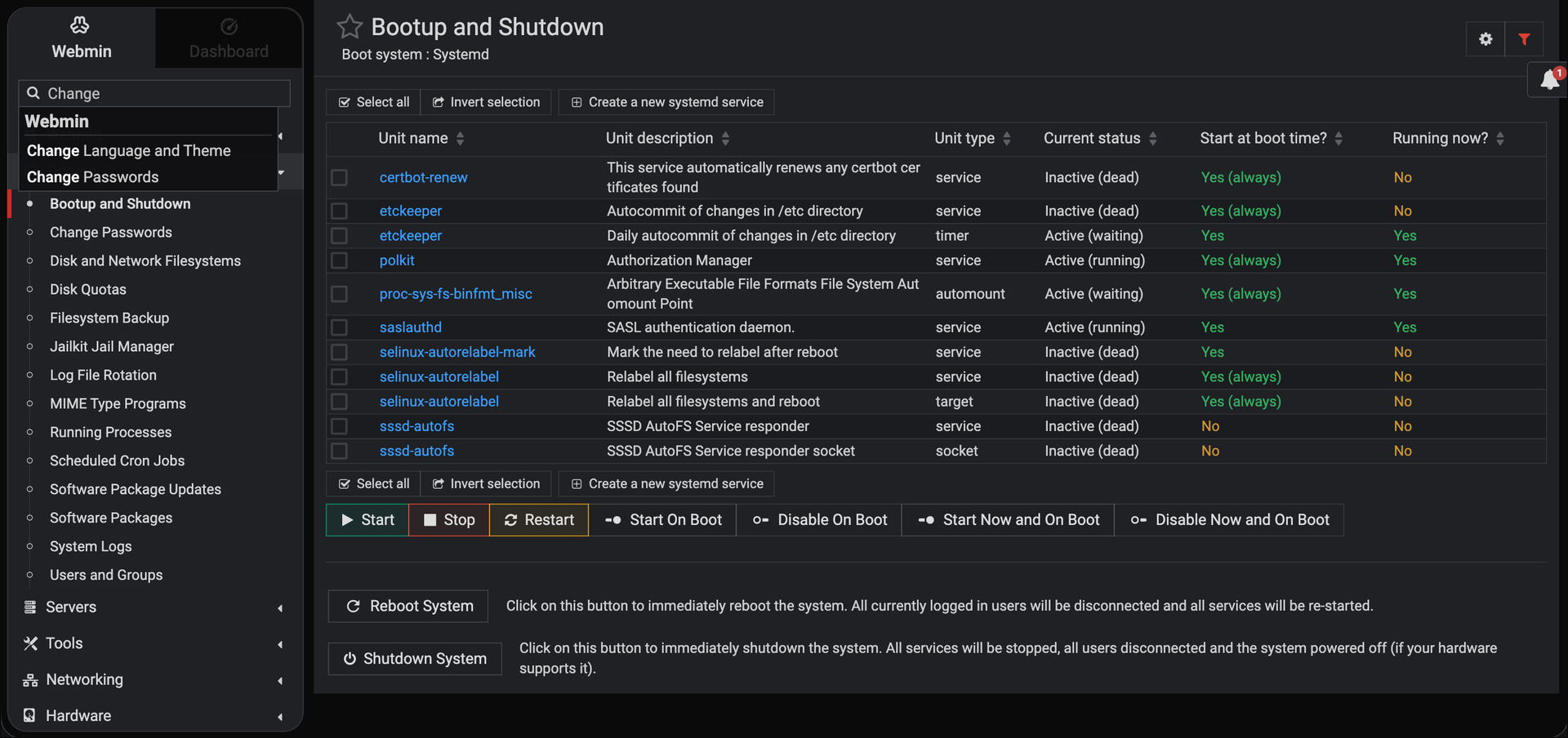Click the search magnifier icon
Screen dimensions: 1568x738
(x=33, y=93)
